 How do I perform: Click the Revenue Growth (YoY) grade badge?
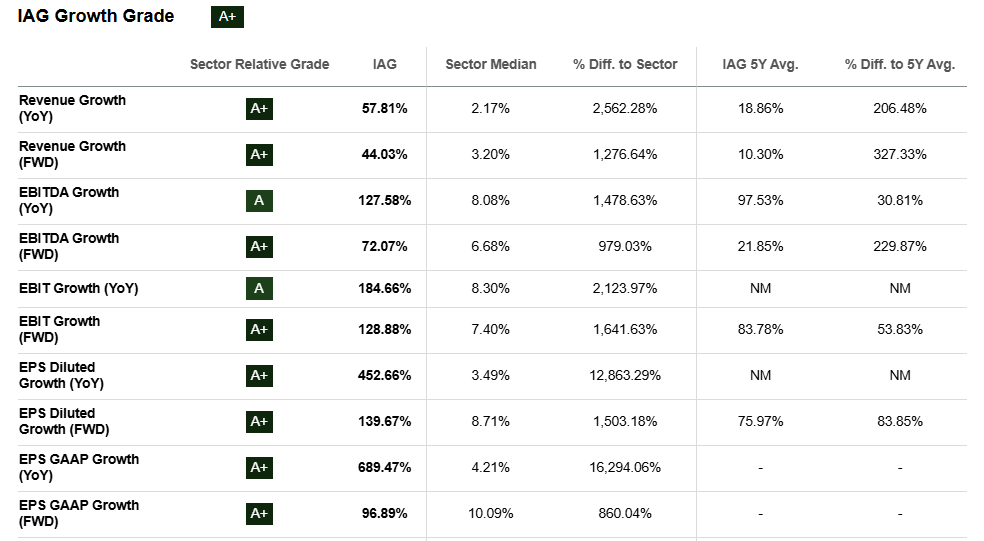tap(259, 108)
